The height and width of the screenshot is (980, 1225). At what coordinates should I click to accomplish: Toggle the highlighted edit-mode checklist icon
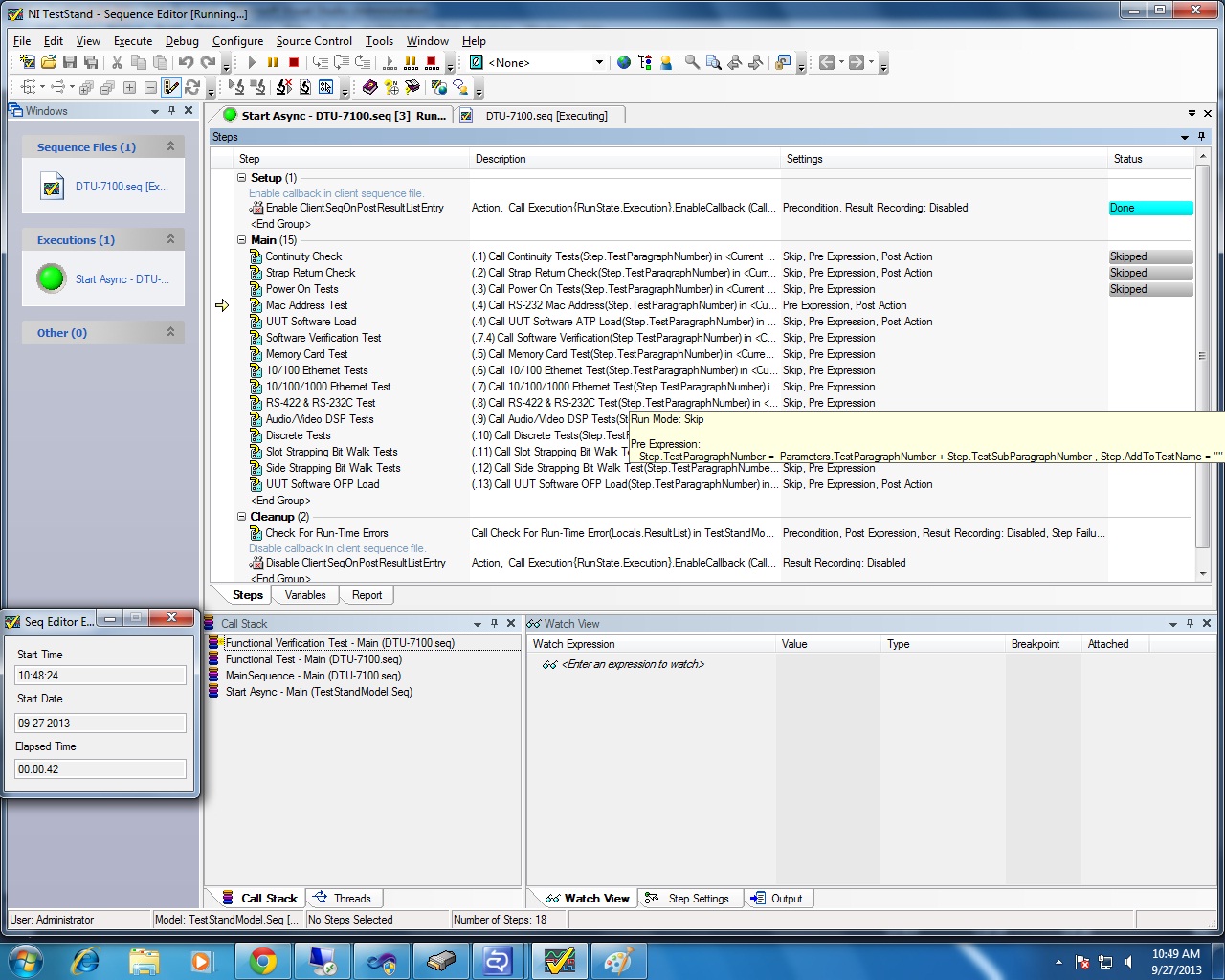click(x=171, y=87)
